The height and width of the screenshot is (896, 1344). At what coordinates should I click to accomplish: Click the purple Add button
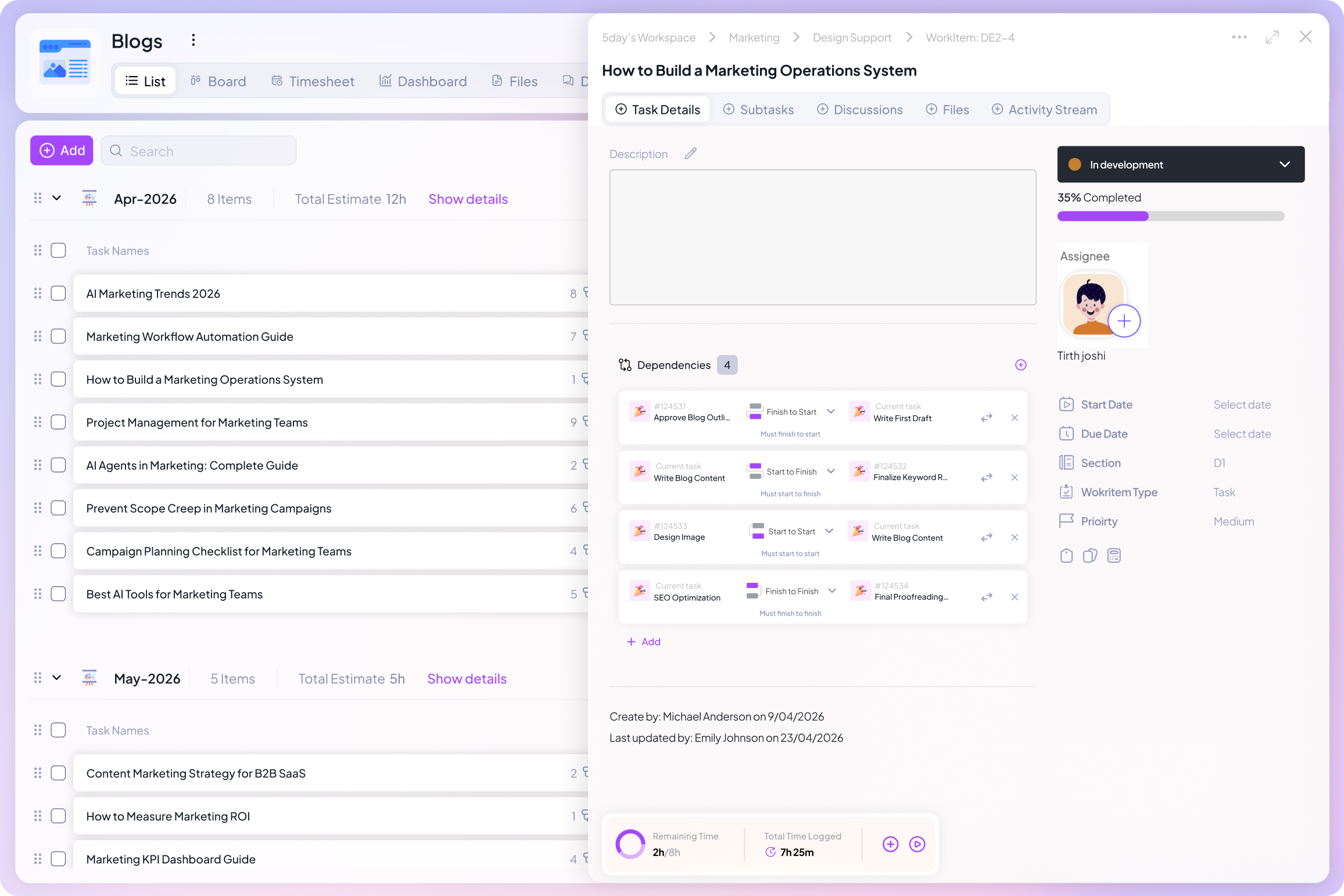(x=62, y=150)
